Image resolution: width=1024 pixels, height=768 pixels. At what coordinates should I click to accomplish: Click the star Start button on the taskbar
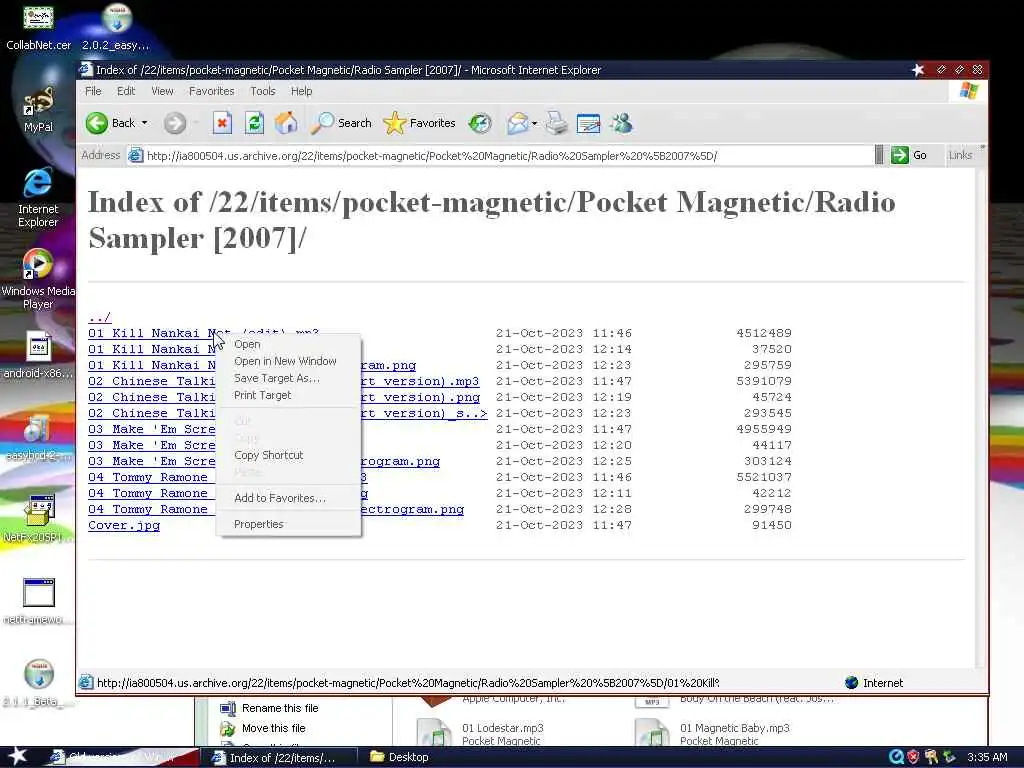18,756
